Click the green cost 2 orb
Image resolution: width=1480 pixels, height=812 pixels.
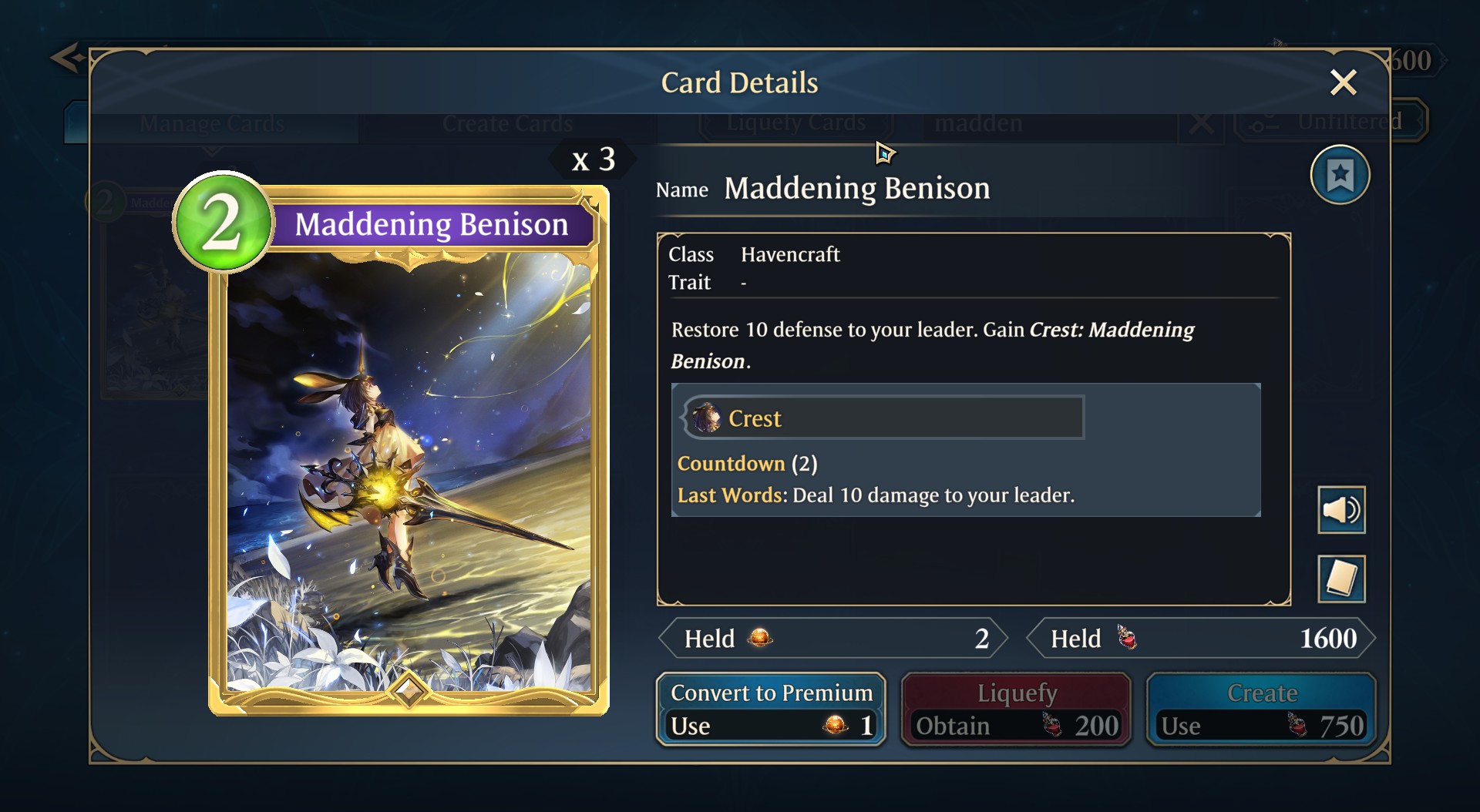223,223
